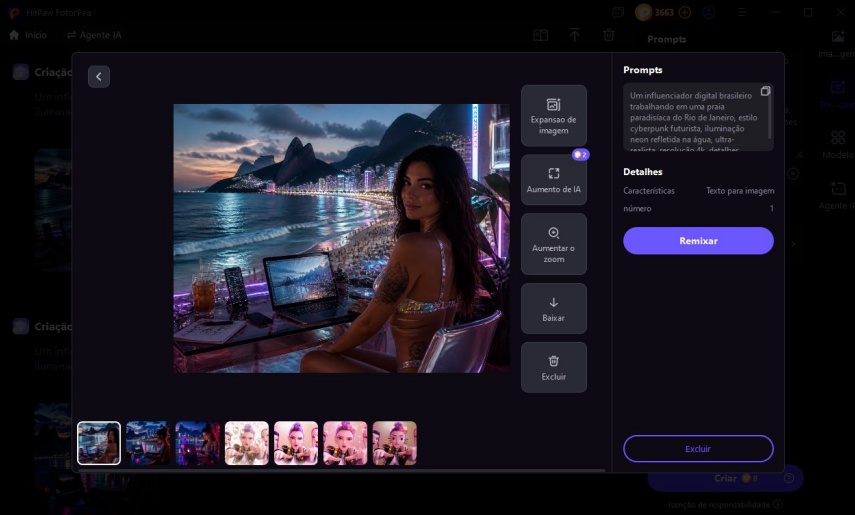Open the Agente IA tab
The height and width of the screenshot is (515, 855).
94,35
